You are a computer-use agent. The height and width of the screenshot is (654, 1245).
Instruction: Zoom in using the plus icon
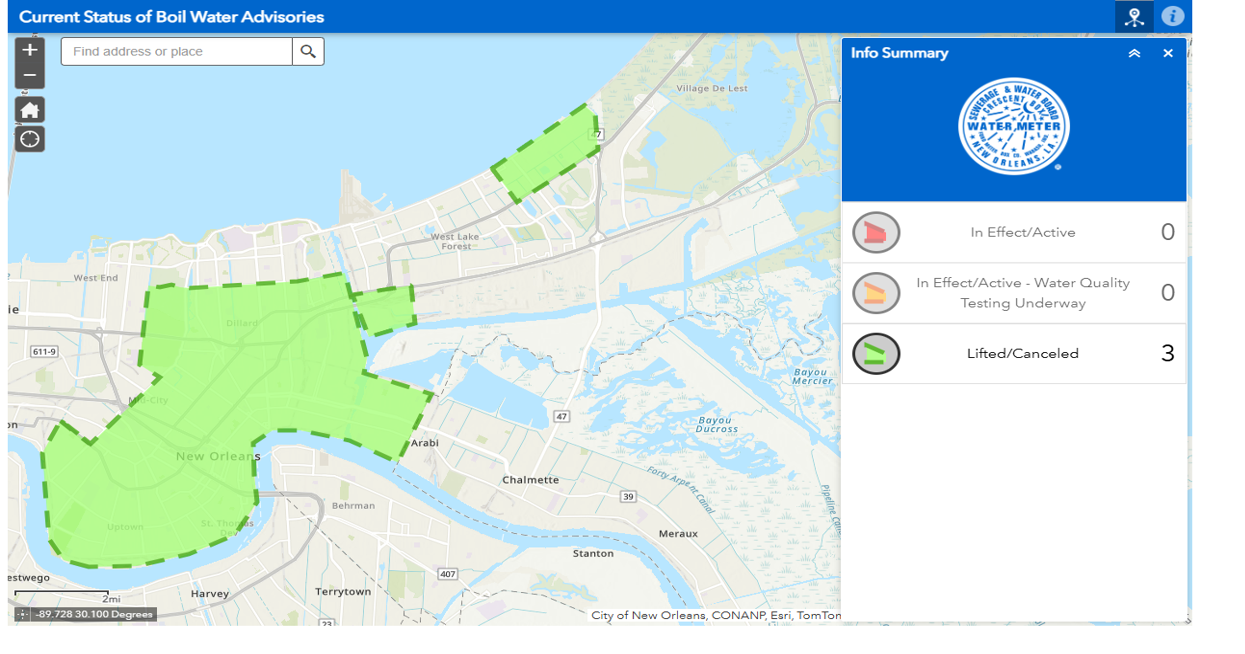(x=30, y=48)
